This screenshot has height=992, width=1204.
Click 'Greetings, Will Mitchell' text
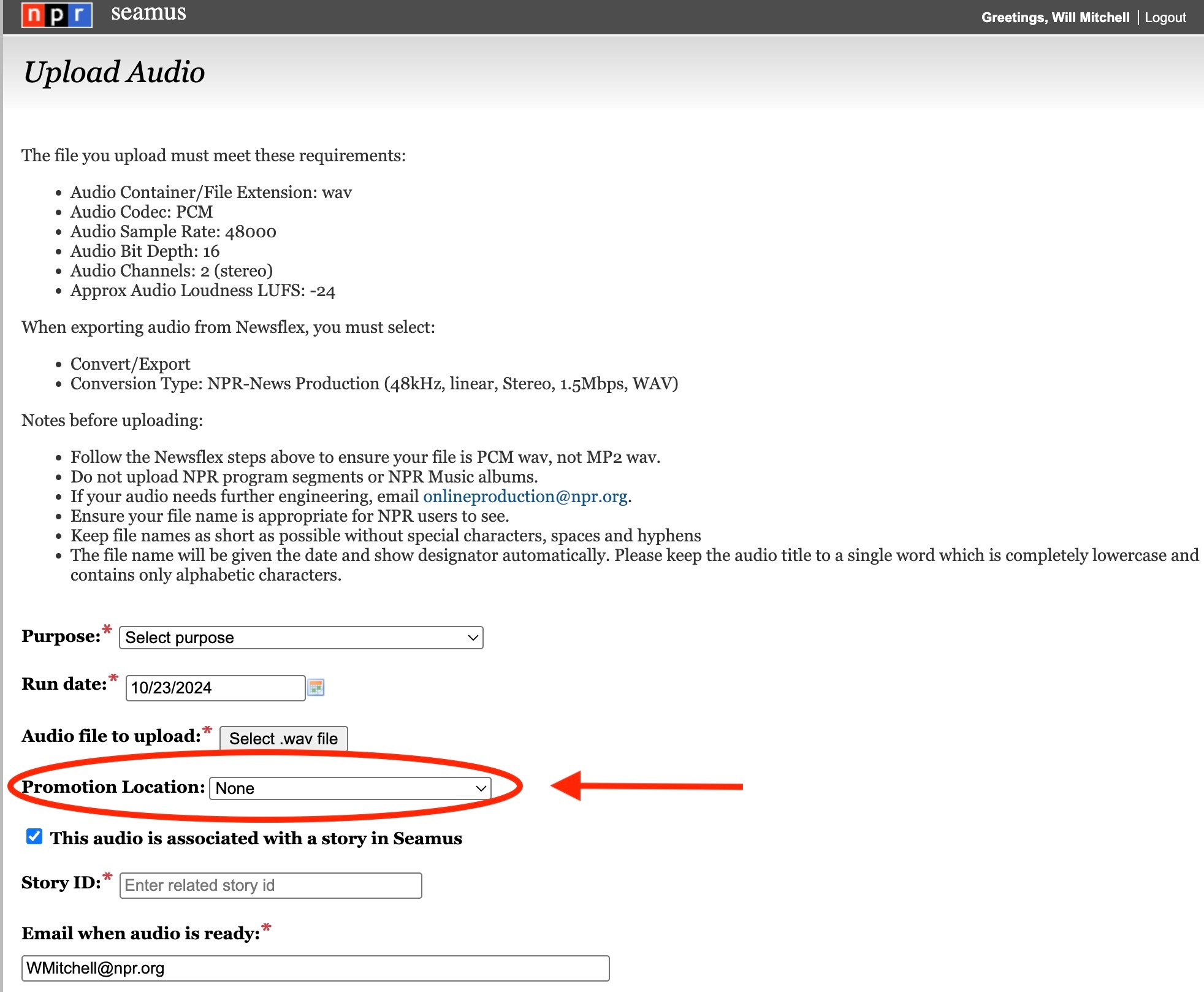(1055, 17)
